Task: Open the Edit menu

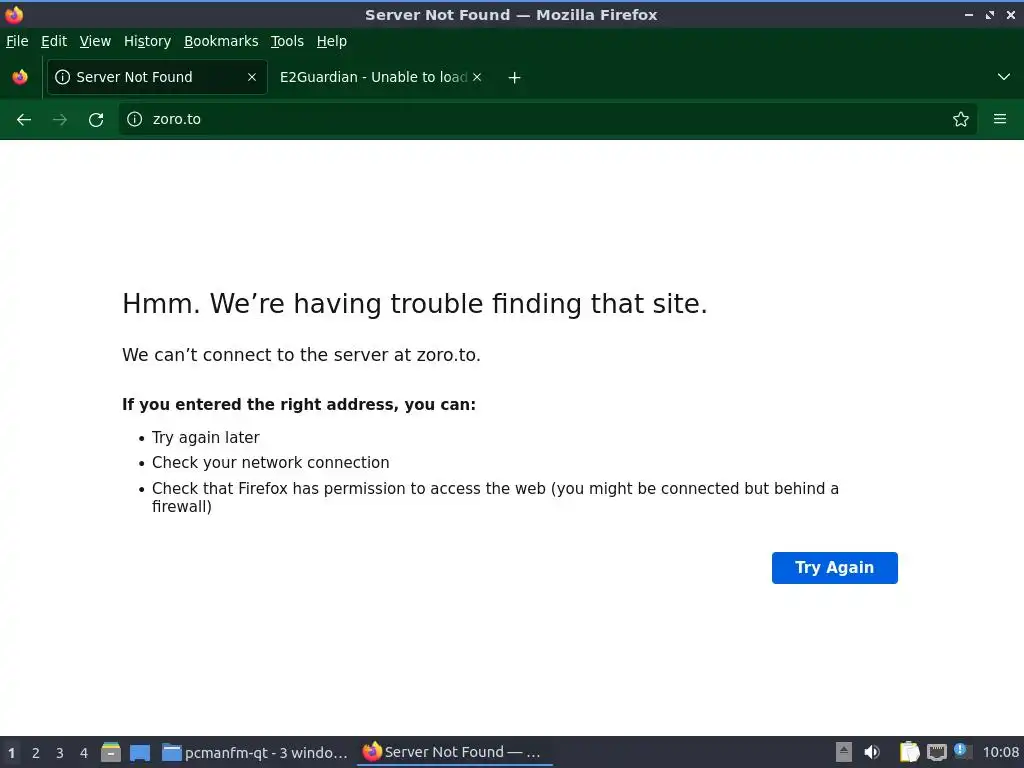Action: pos(54,41)
